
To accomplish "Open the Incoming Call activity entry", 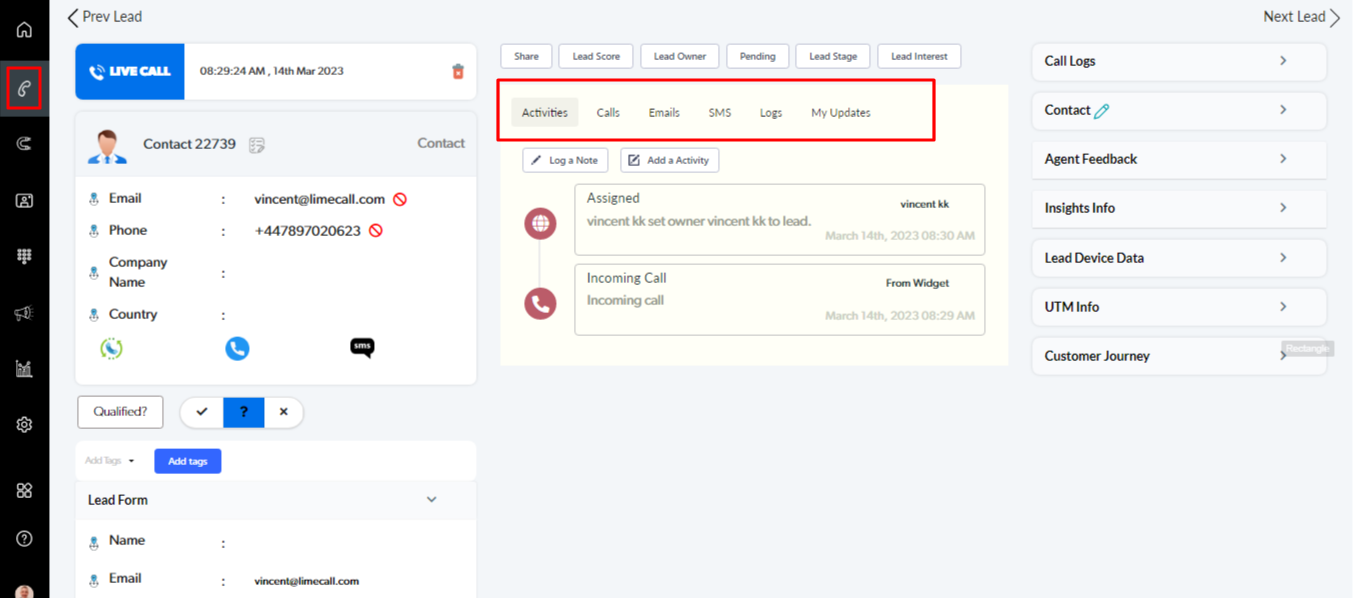I will pos(779,299).
